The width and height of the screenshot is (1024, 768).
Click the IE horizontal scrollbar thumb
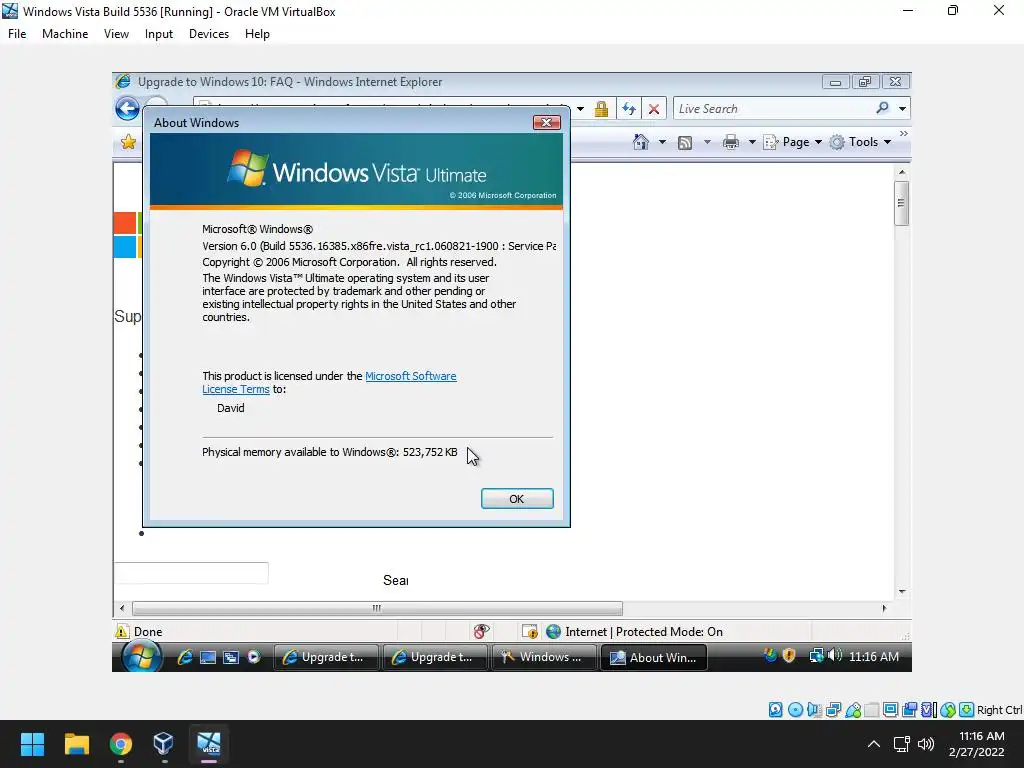[377, 608]
